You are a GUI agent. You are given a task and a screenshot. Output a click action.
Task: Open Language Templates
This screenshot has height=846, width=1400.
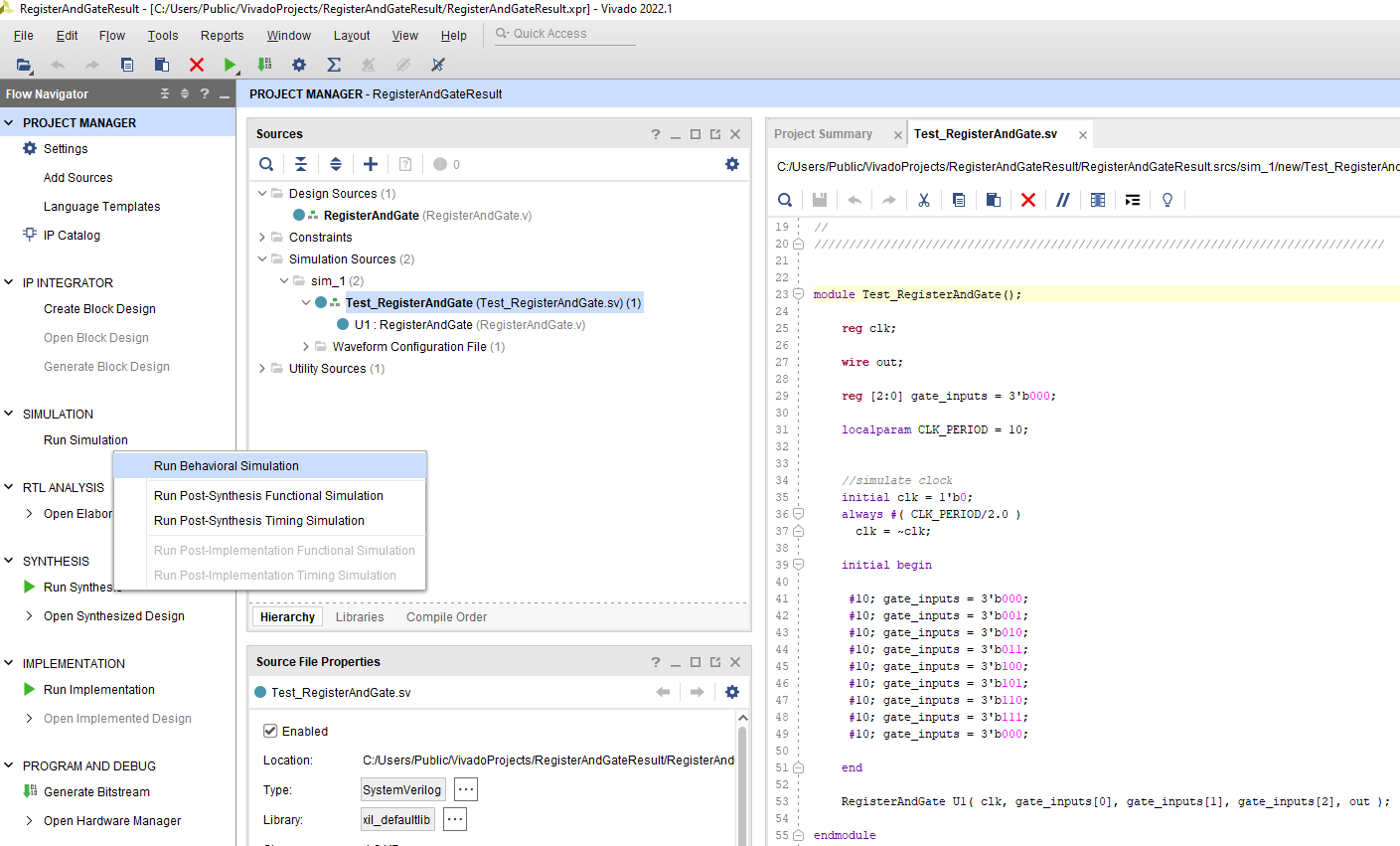coord(101,206)
